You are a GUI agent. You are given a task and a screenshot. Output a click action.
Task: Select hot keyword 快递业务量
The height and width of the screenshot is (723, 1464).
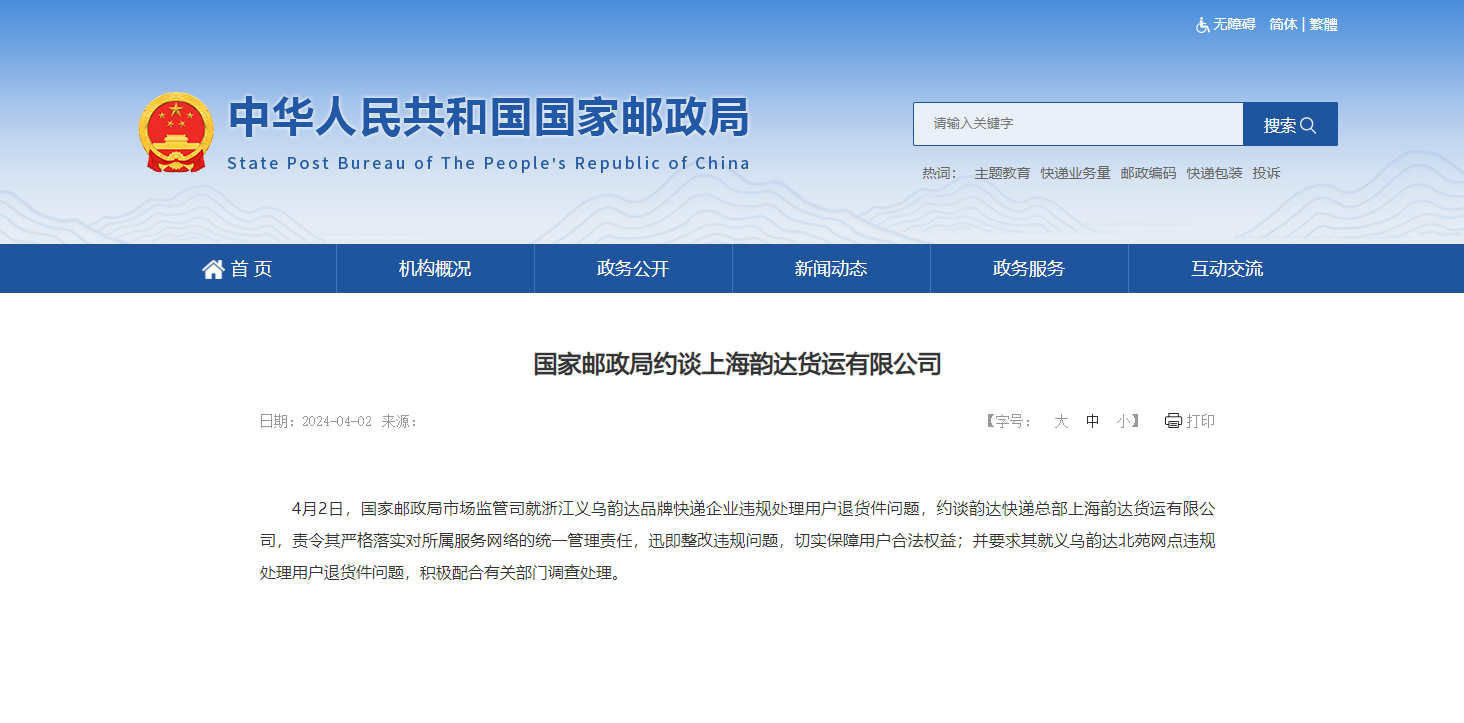[1075, 173]
